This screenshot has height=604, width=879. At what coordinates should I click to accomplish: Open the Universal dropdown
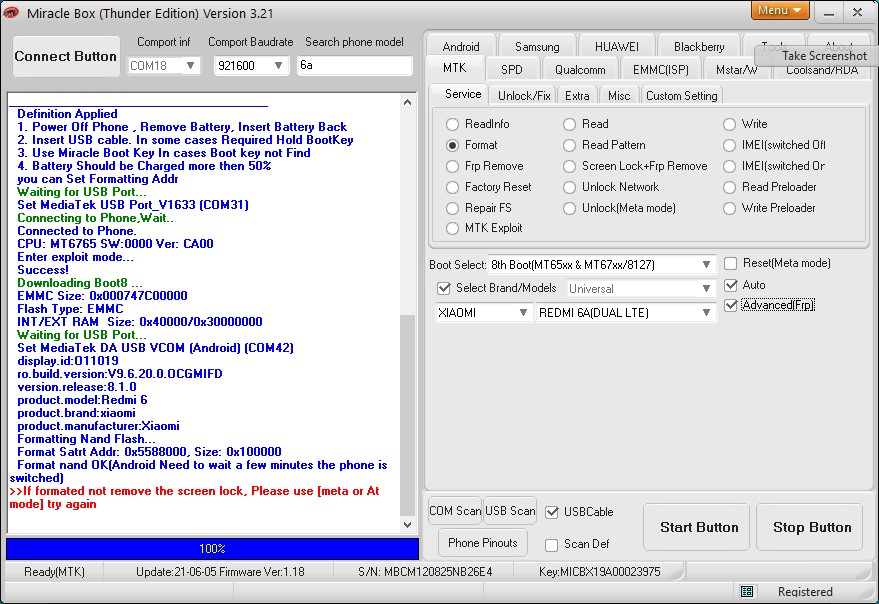click(706, 288)
